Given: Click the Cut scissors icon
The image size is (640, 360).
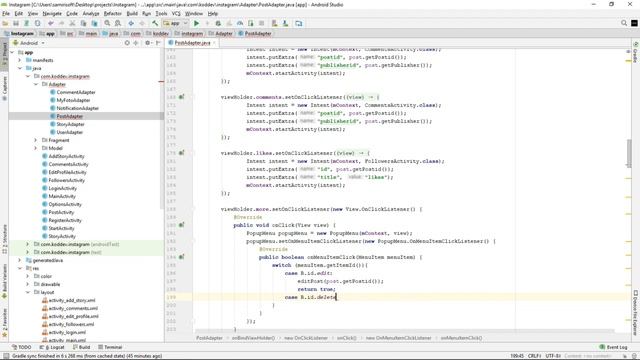Looking at the screenshot, I should [x=72, y=23].
